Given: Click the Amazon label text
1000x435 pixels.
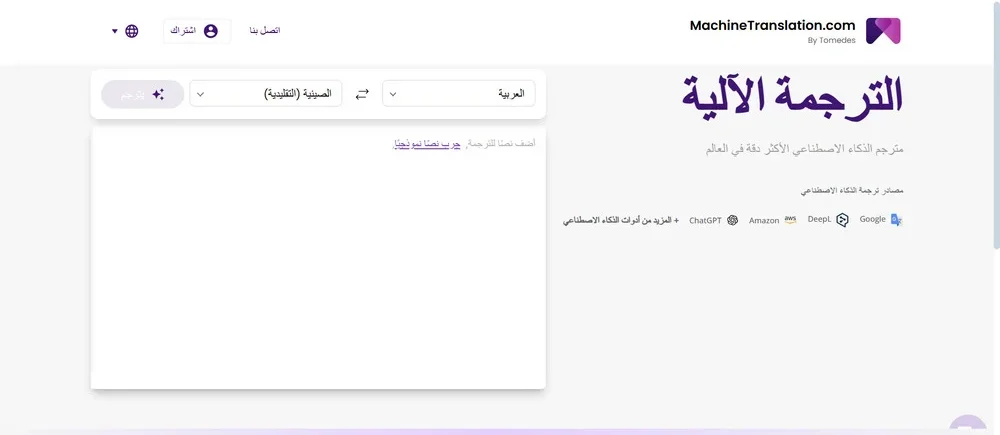Looking at the screenshot, I should point(764,221).
